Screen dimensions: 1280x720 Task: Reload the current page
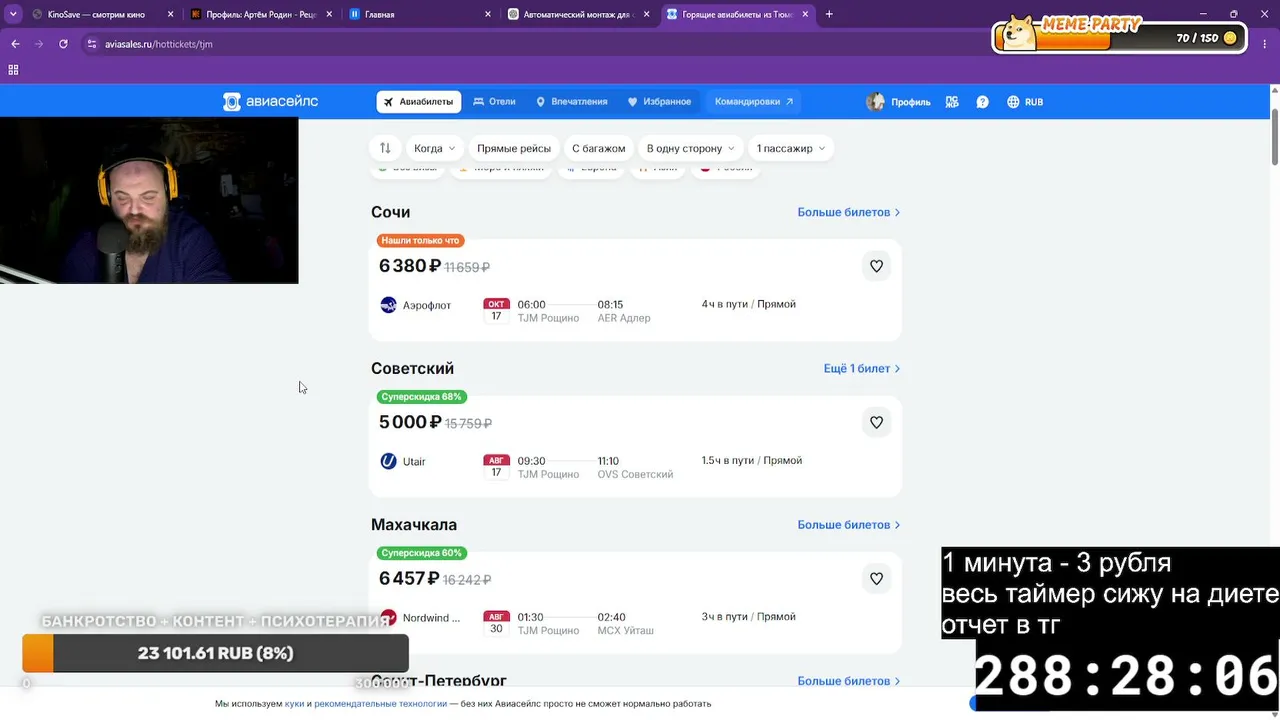[63, 44]
